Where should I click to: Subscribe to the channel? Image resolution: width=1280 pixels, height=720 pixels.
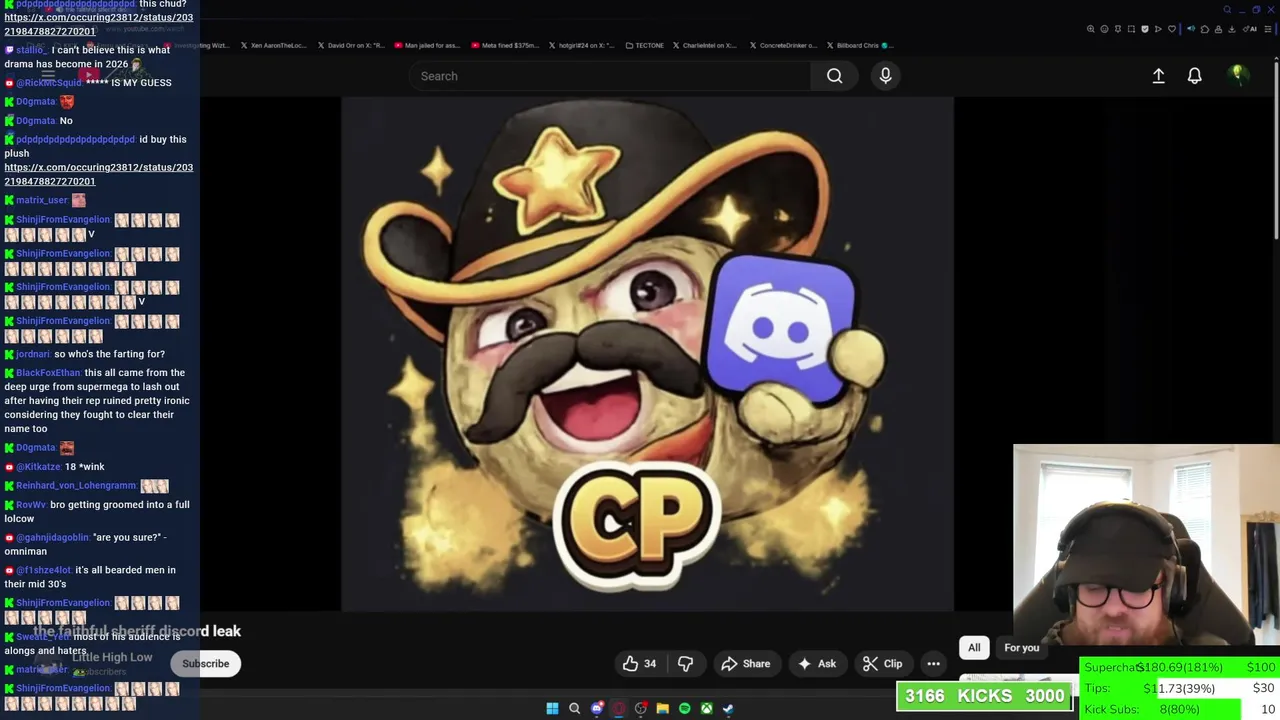tap(206, 664)
